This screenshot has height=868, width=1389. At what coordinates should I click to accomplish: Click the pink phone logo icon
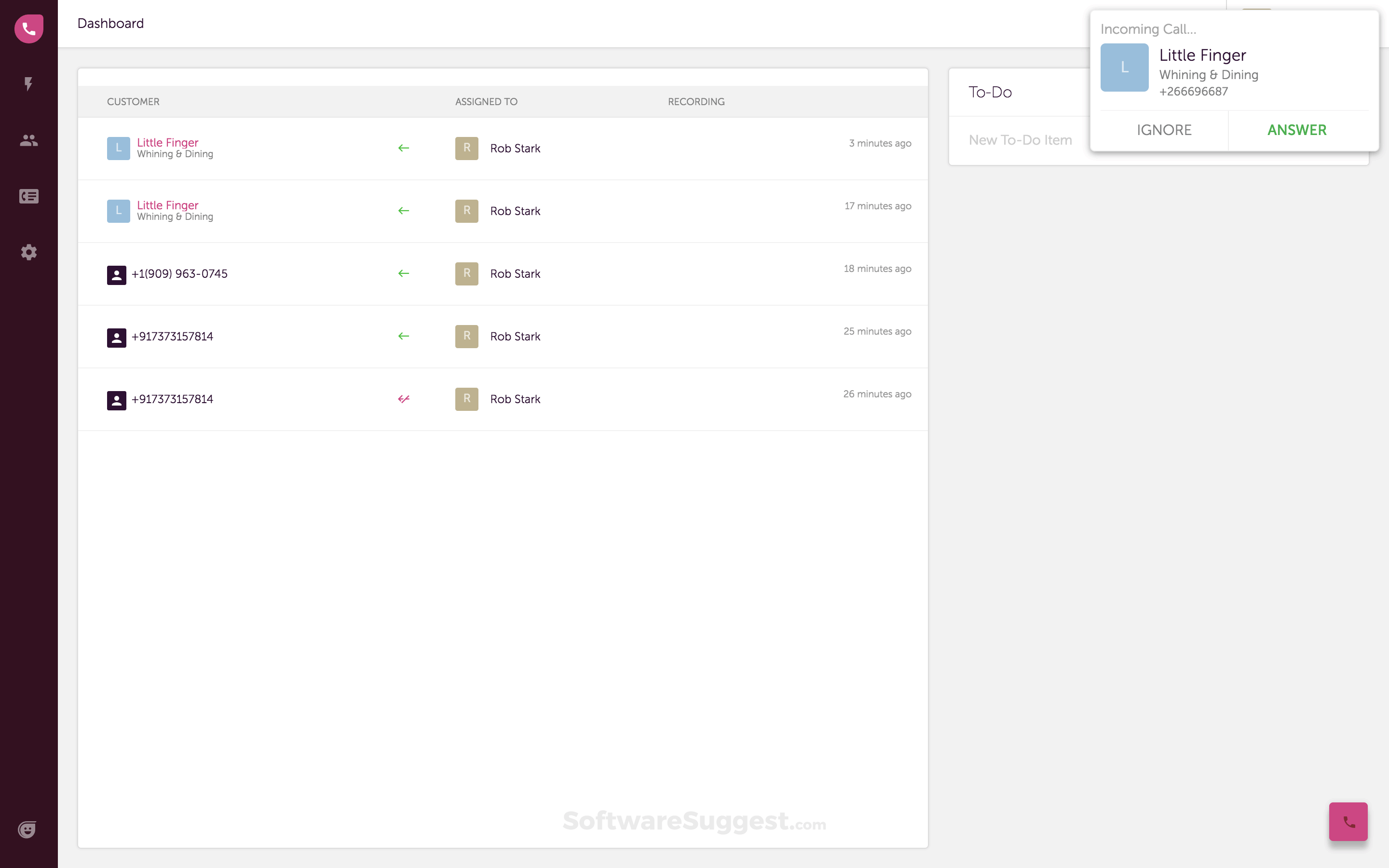[29, 29]
